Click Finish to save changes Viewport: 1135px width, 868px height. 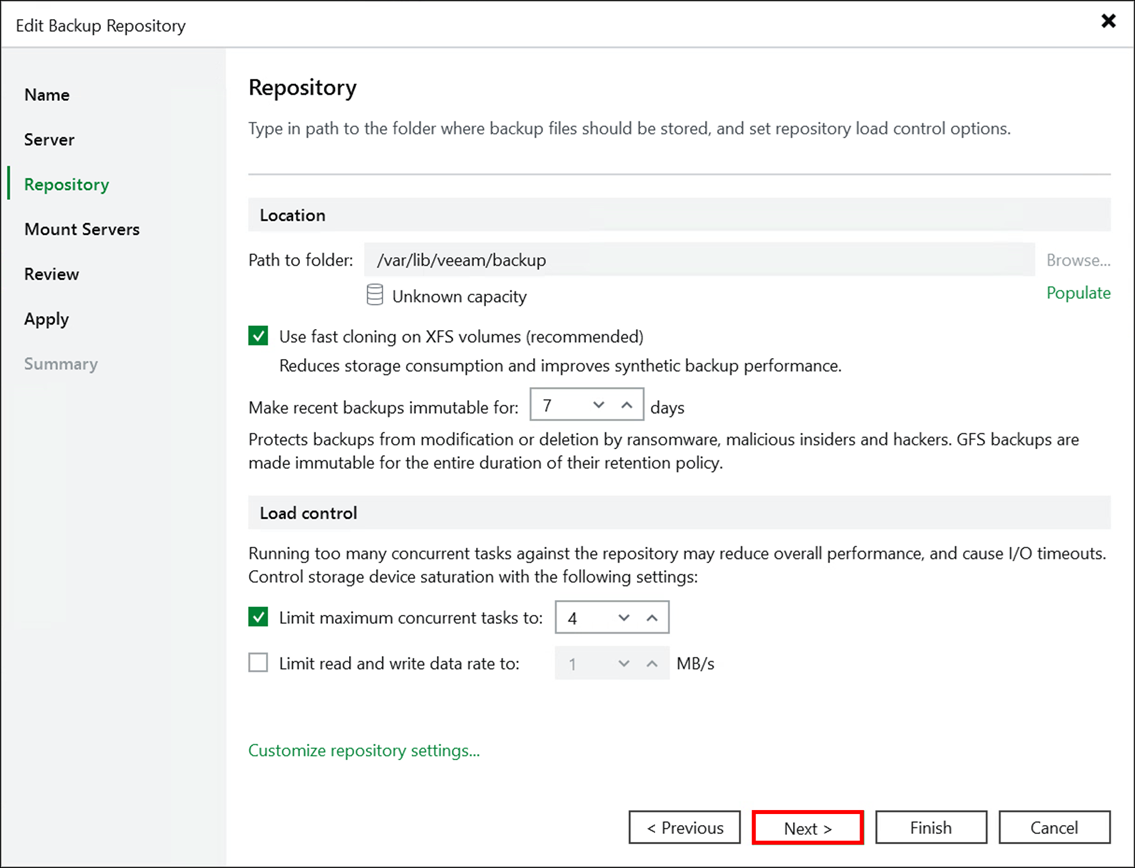click(930, 827)
